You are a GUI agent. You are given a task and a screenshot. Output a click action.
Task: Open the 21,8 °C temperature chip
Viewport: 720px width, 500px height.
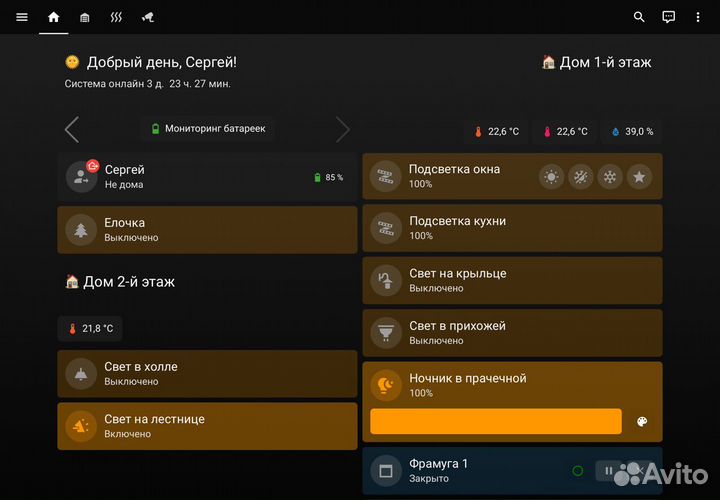pyautogui.click(x=90, y=328)
